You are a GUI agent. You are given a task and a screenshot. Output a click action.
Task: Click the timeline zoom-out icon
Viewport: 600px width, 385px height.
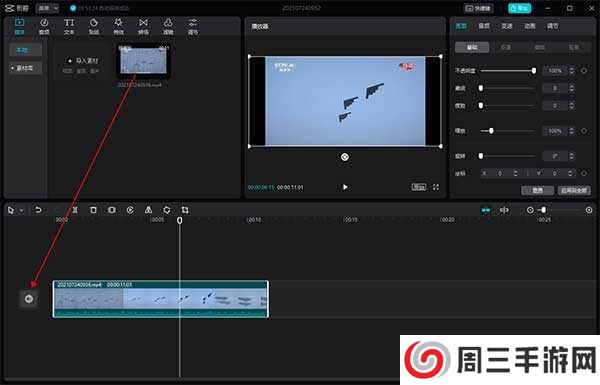coord(530,210)
